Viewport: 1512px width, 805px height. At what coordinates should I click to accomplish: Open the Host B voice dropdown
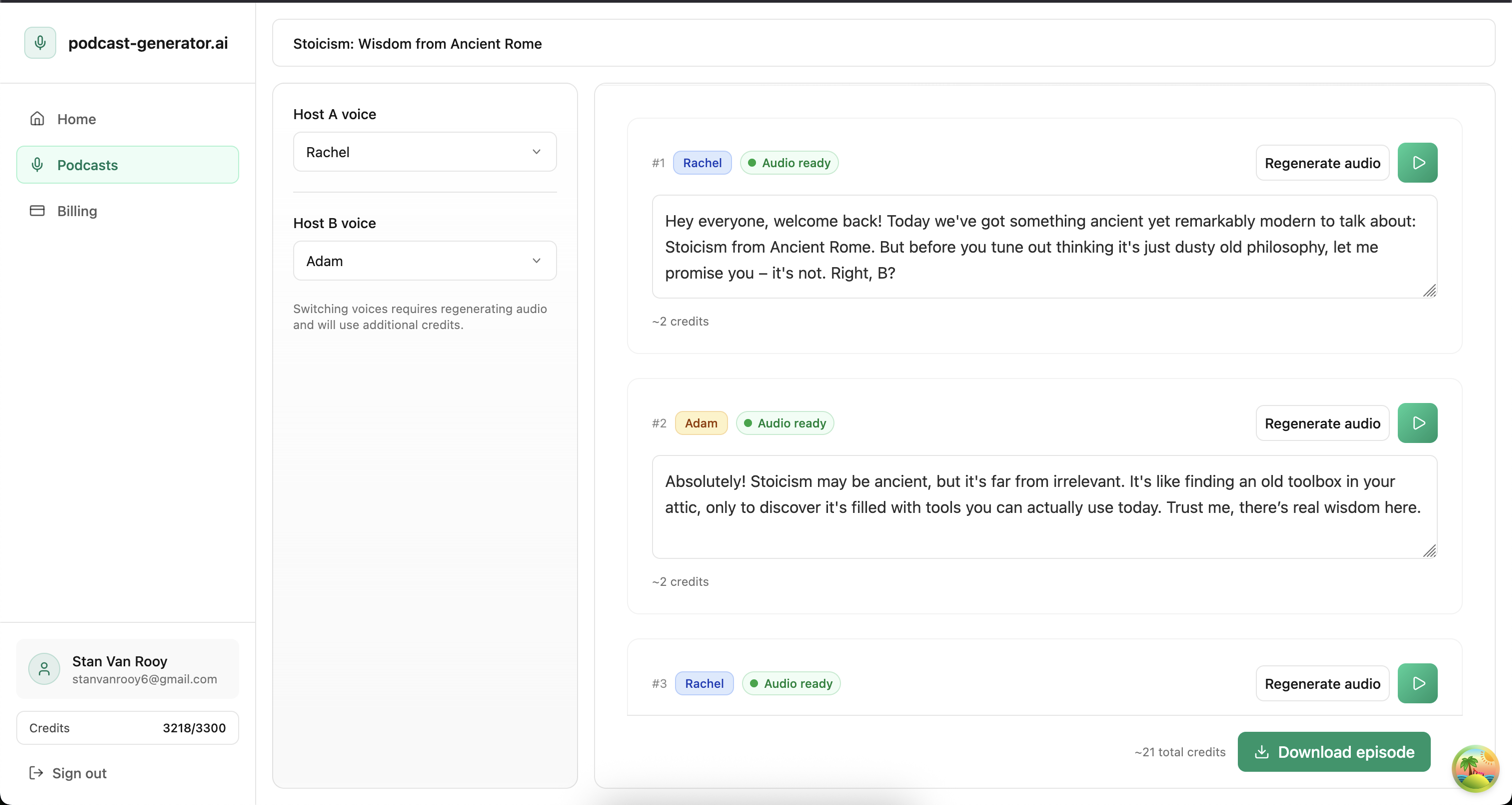424,261
